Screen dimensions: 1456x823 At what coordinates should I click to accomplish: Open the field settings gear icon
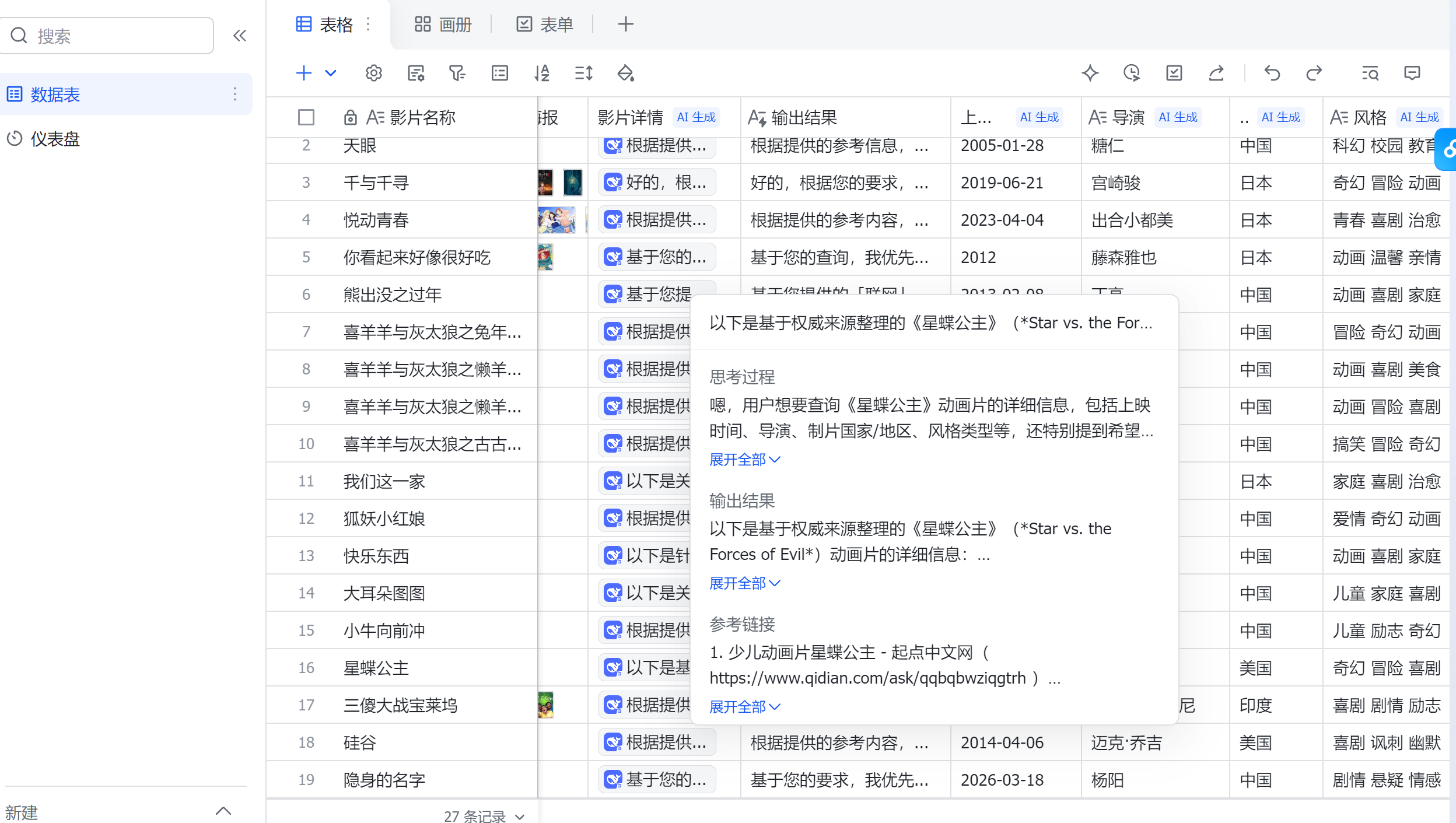[373, 73]
